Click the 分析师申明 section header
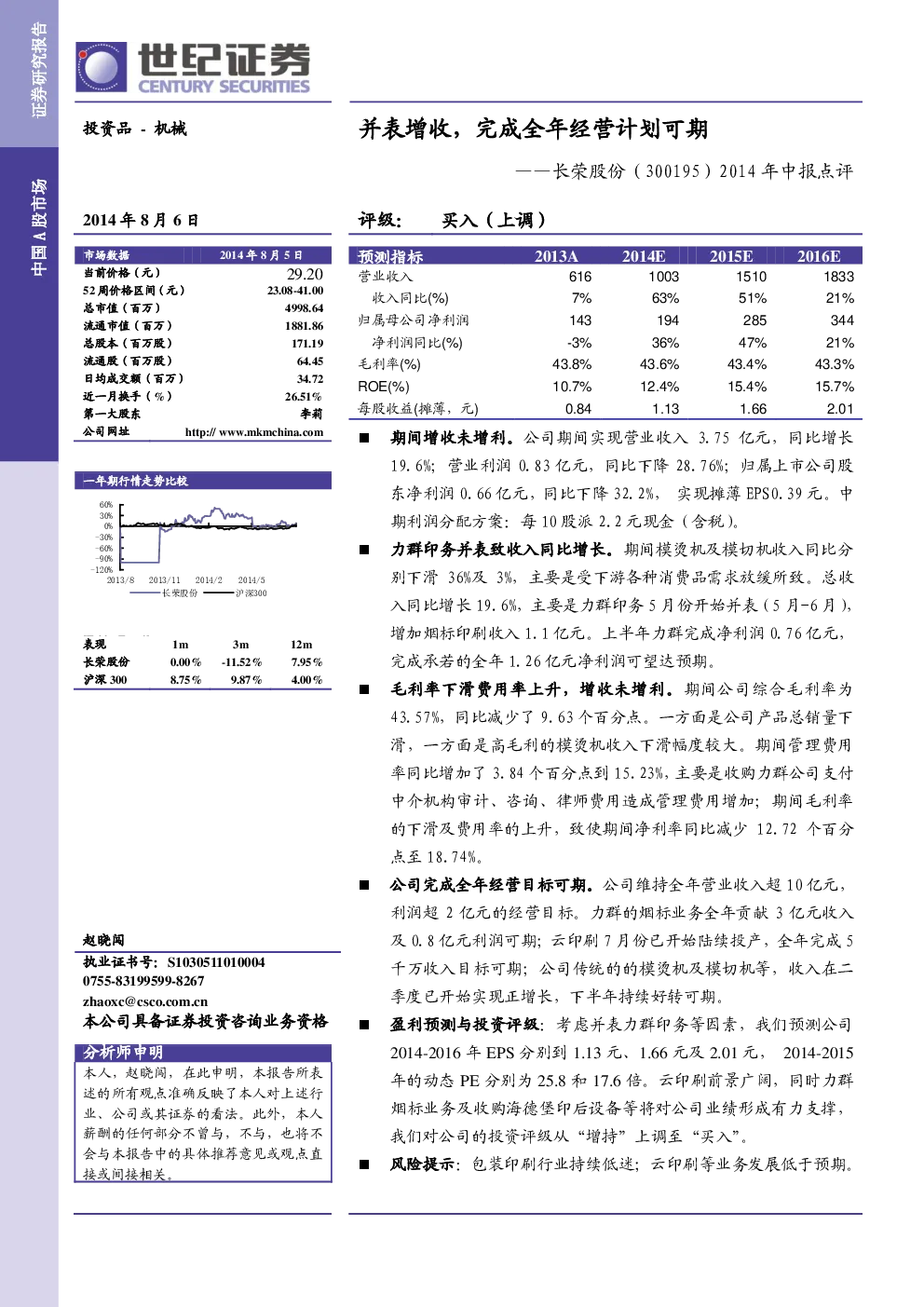The image size is (924, 1307). tap(123, 1052)
